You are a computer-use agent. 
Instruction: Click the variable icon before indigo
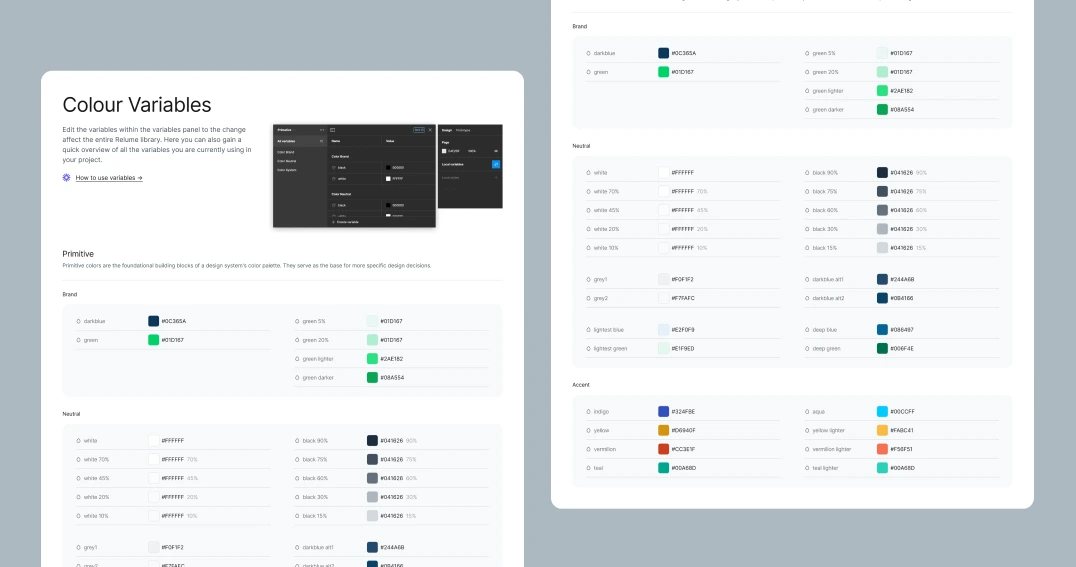tap(588, 412)
